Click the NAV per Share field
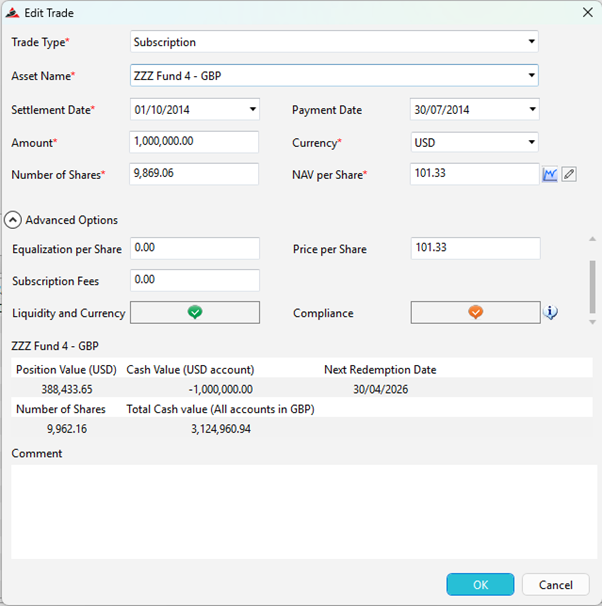This screenshot has width=602, height=606. point(474,174)
